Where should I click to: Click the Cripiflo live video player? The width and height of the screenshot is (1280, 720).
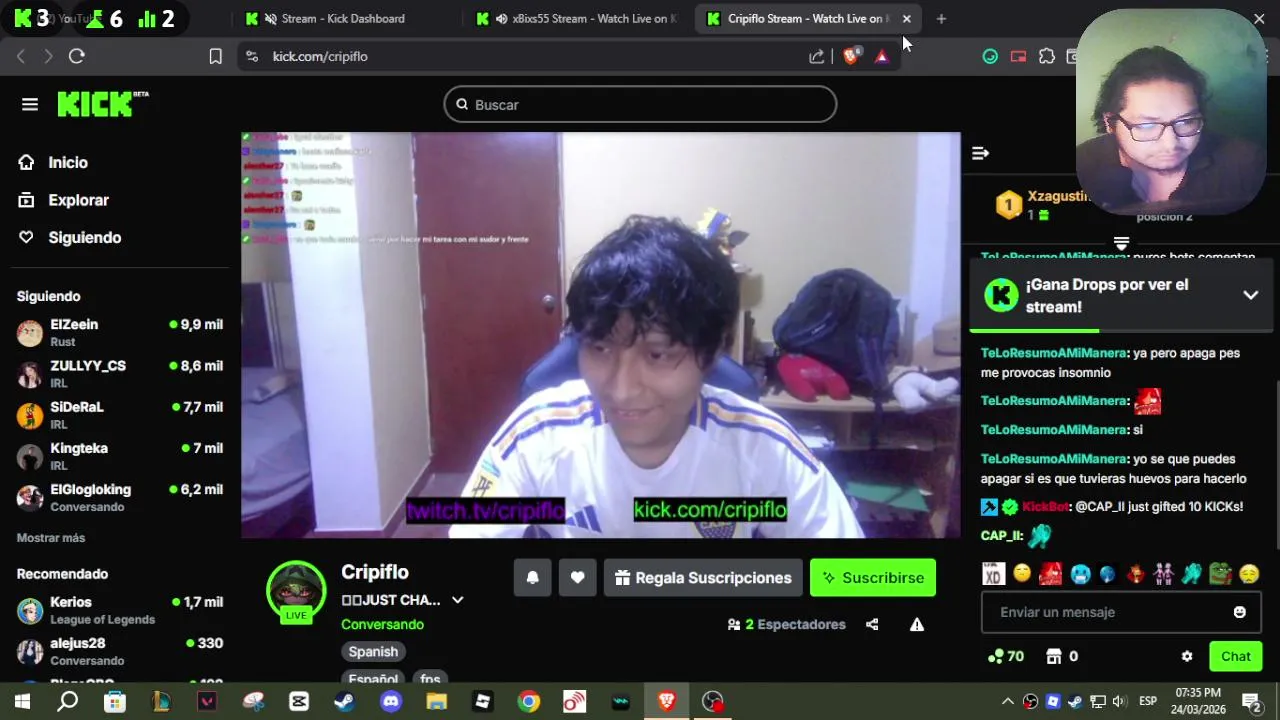[x=601, y=335]
